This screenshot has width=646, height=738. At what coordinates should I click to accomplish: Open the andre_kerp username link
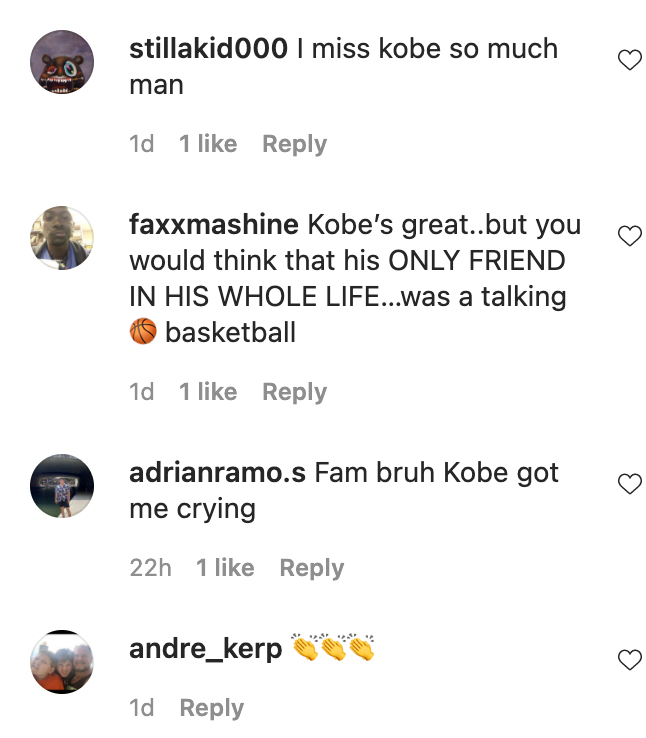click(206, 649)
